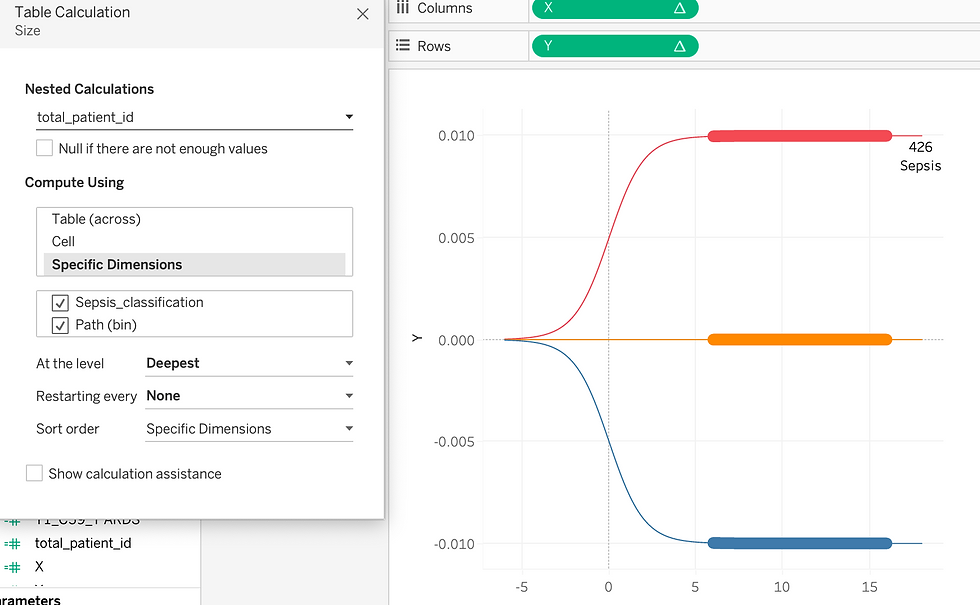This screenshot has width=980, height=605.
Task: Click the red Sepsis thick bar mark
Action: pyautogui.click(x=799, y=136)
